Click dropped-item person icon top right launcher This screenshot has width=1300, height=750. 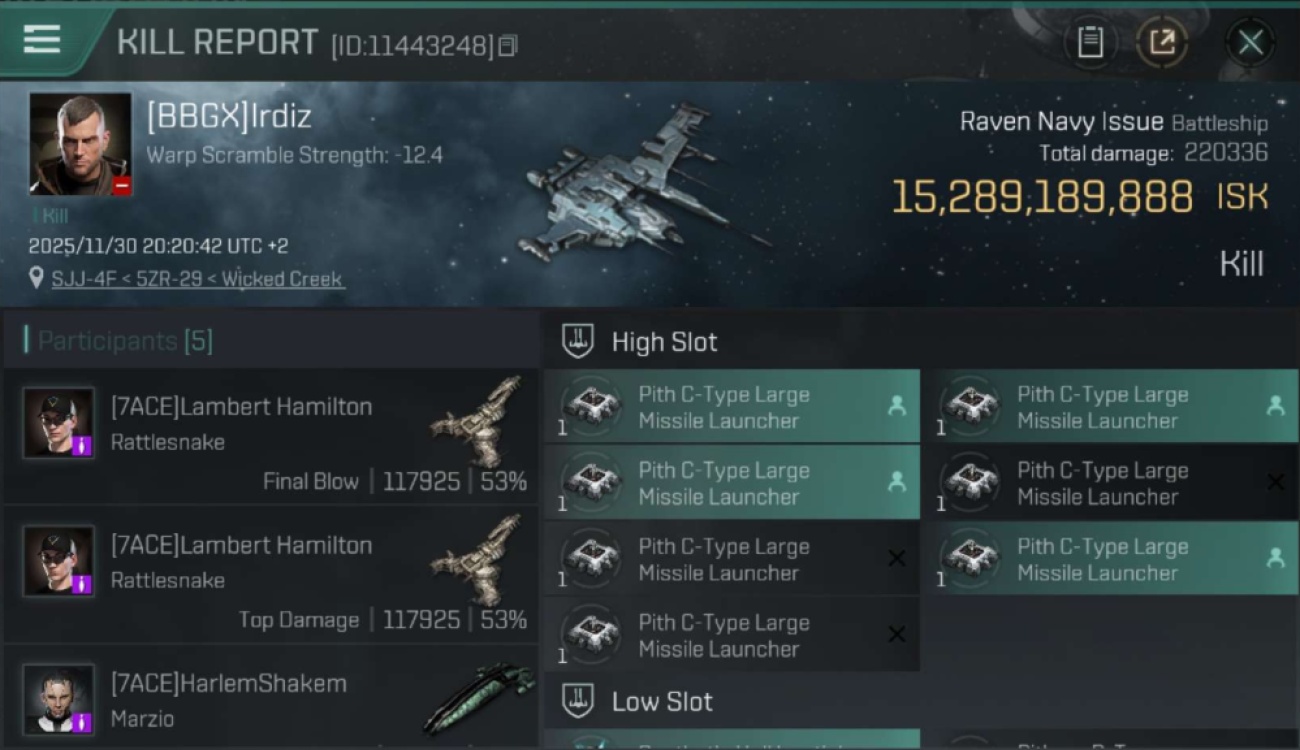1275,406
